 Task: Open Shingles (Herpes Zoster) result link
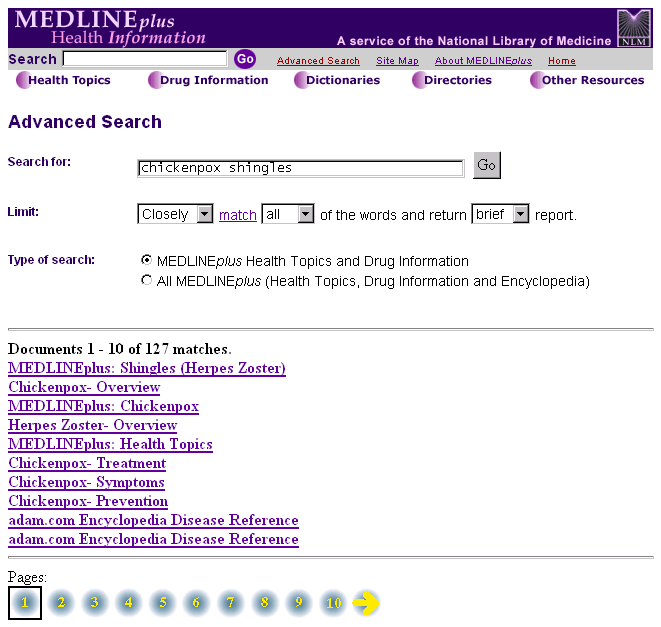pyautogui.click(x=146, y=368)
